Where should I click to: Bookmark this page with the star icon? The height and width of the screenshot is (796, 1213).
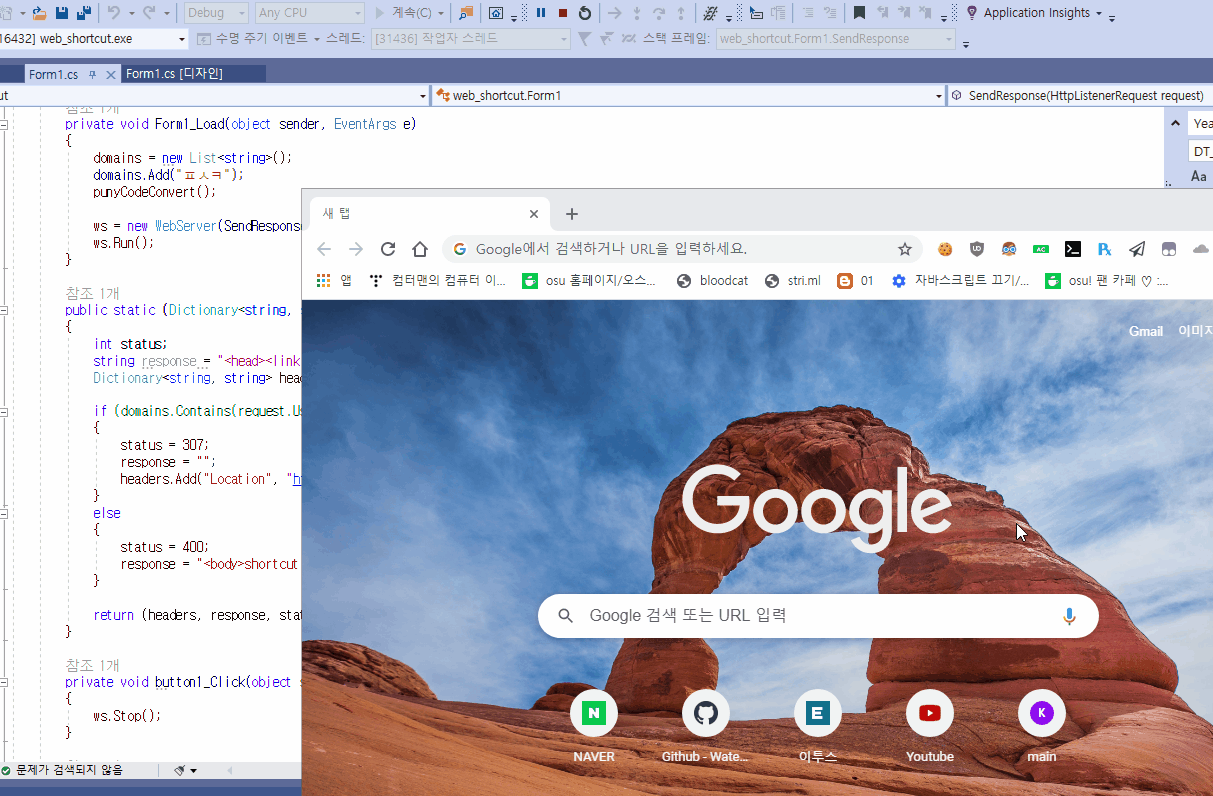tap(905, 249)
